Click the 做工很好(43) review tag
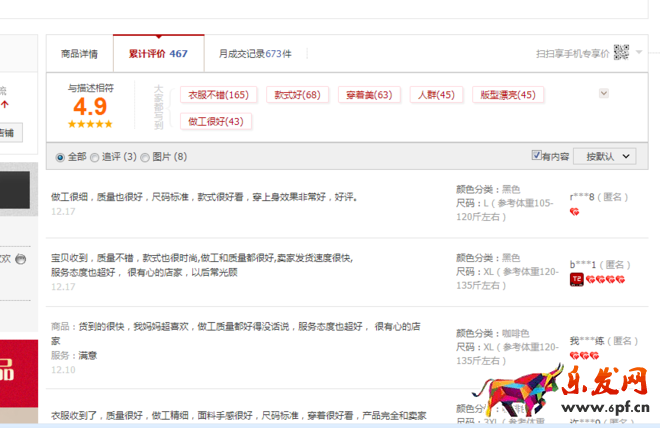The image size is (660, 428). point(215,121)
